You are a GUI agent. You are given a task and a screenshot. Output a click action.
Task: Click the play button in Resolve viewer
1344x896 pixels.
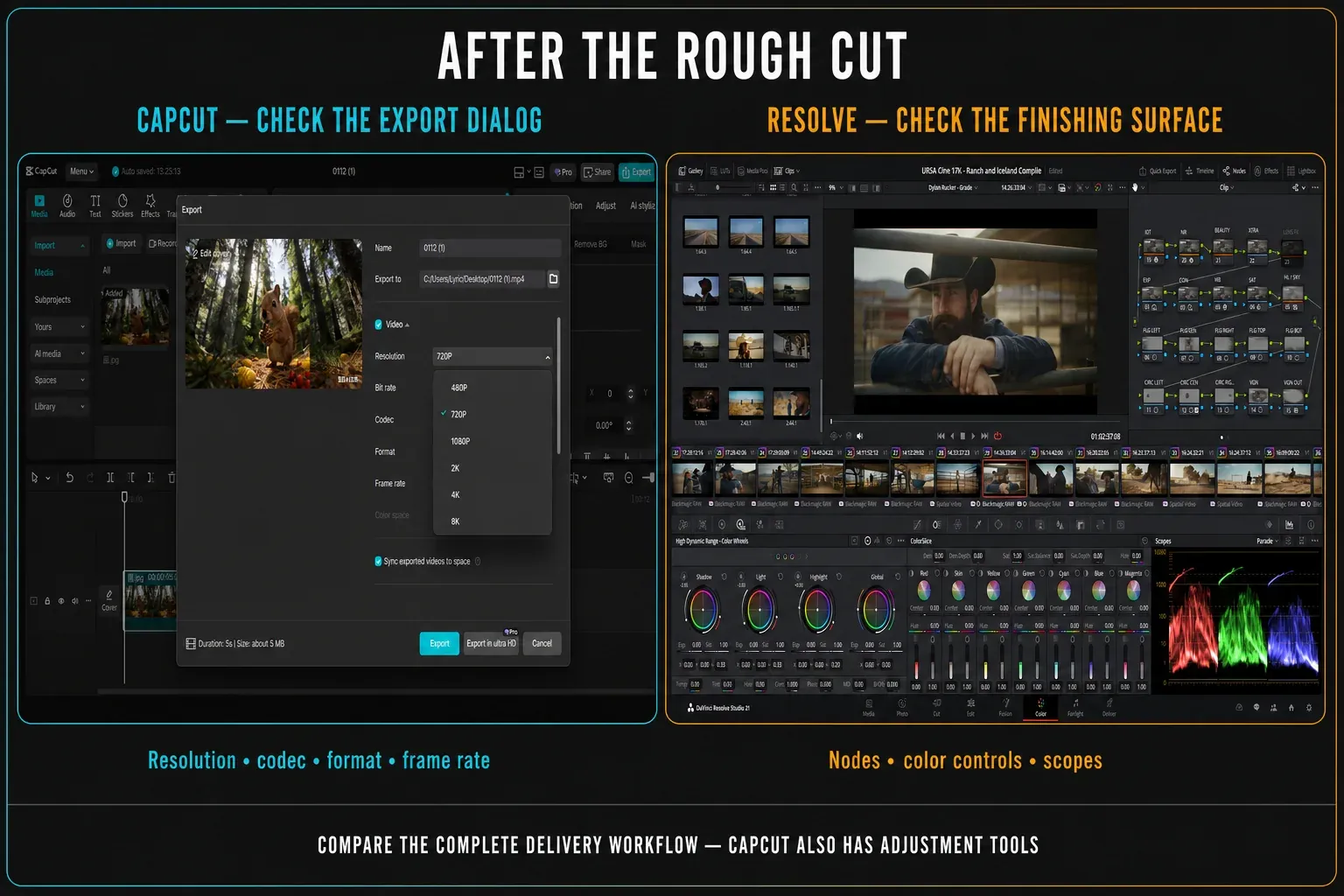973,436
